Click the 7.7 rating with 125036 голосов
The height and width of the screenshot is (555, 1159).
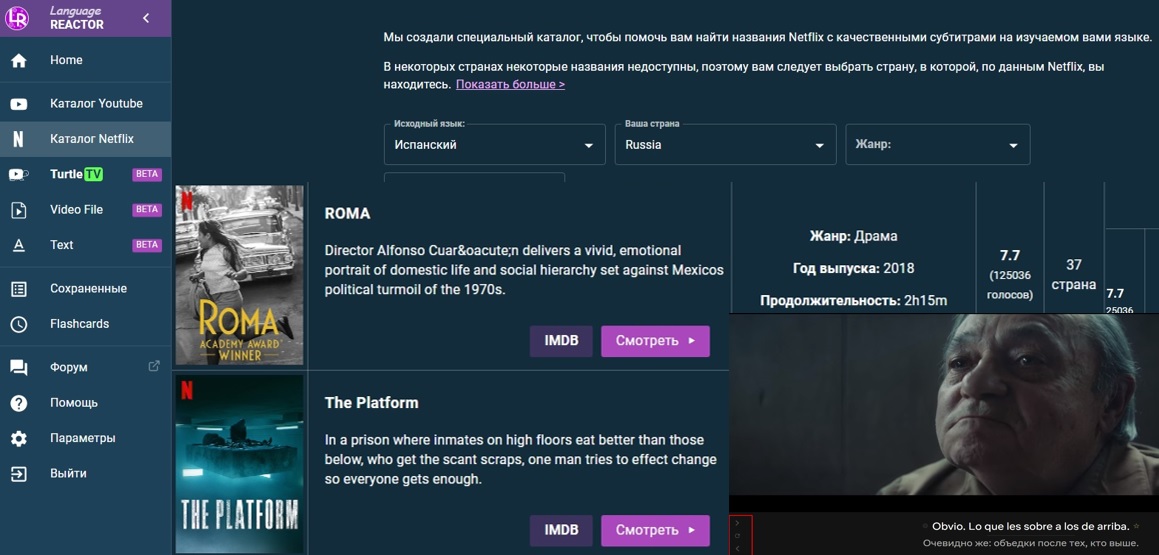(x=1010, y=275)
